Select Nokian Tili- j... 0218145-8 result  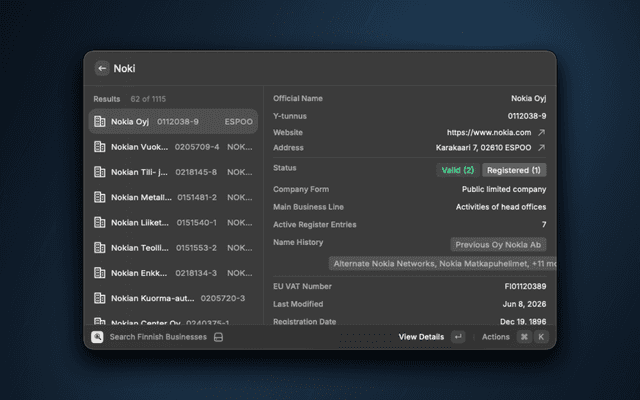(x=173, y=172)
